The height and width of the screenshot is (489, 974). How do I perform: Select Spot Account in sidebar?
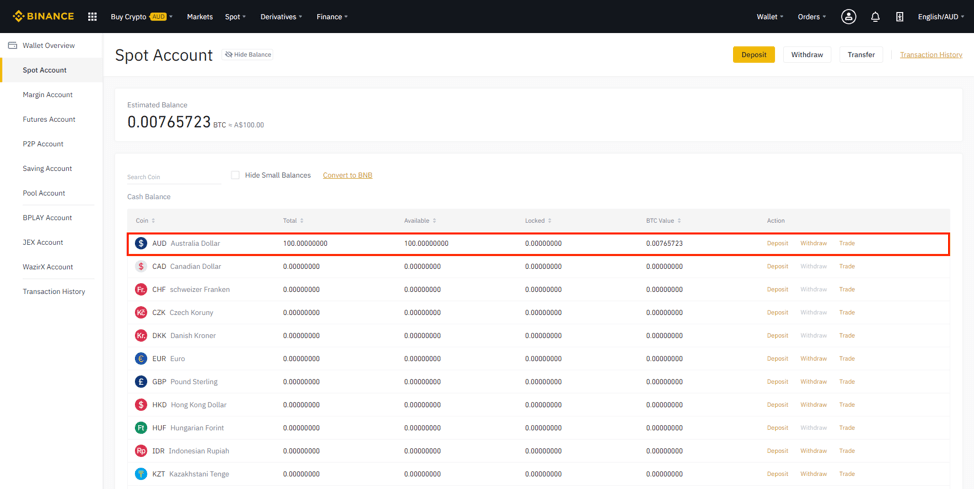pos(51,70)
